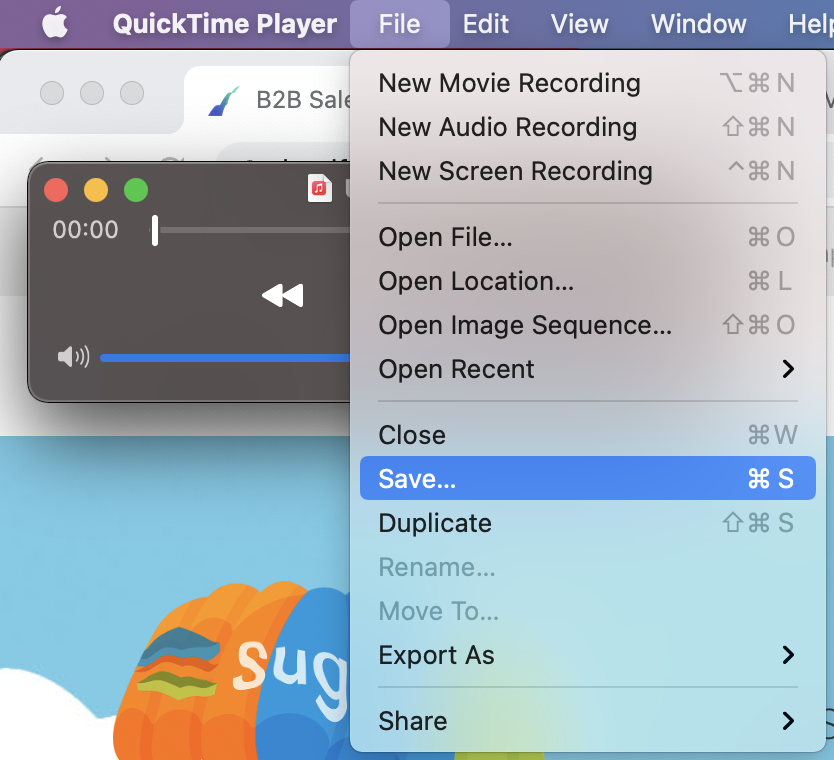Select the B2B Sales browser tab

pyautogui.click(x=268, y=99)
